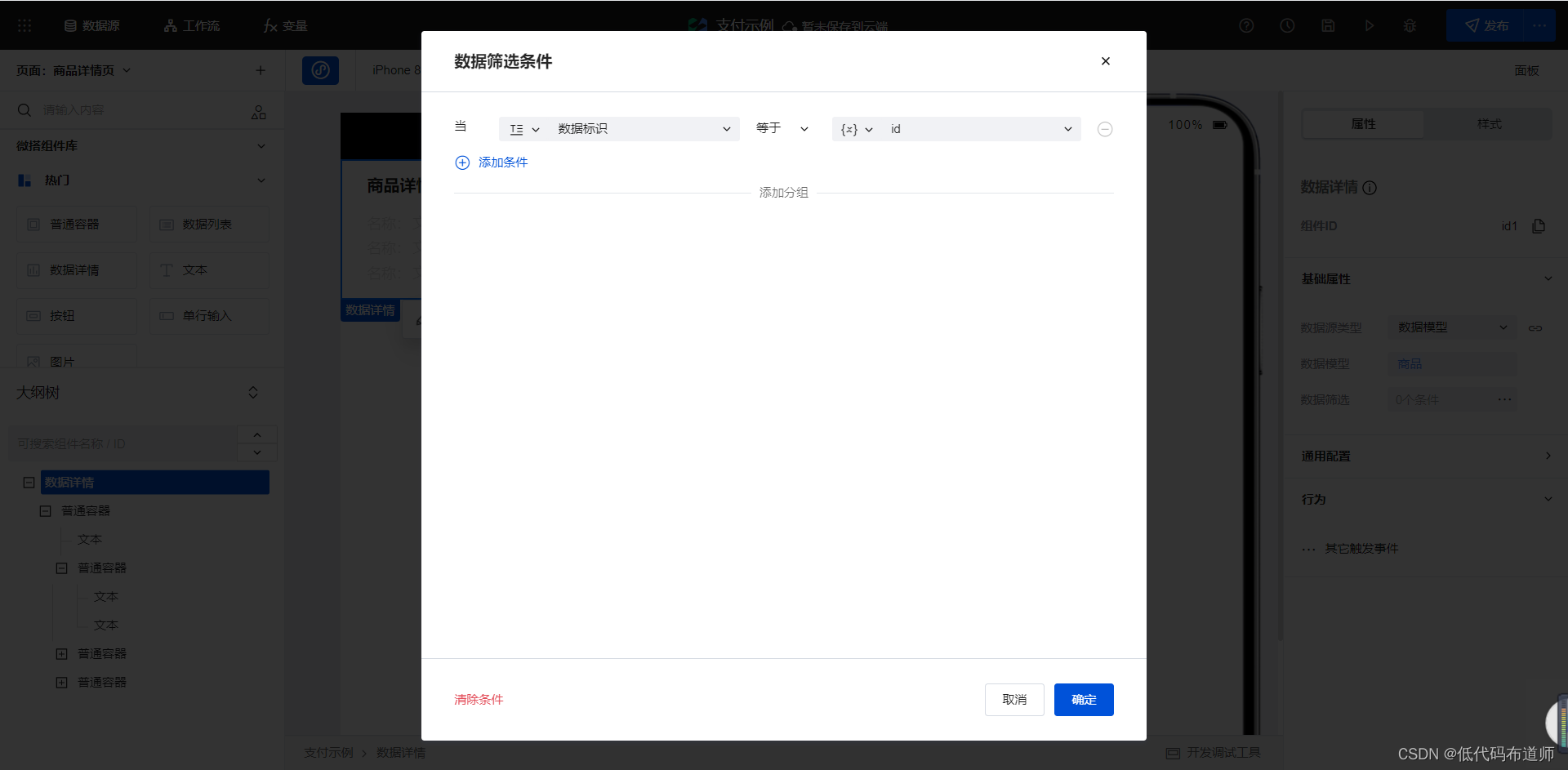This screenshot has height=770, width=1568.
Task: Click the 确定 button
Action: click(1084, 700)
